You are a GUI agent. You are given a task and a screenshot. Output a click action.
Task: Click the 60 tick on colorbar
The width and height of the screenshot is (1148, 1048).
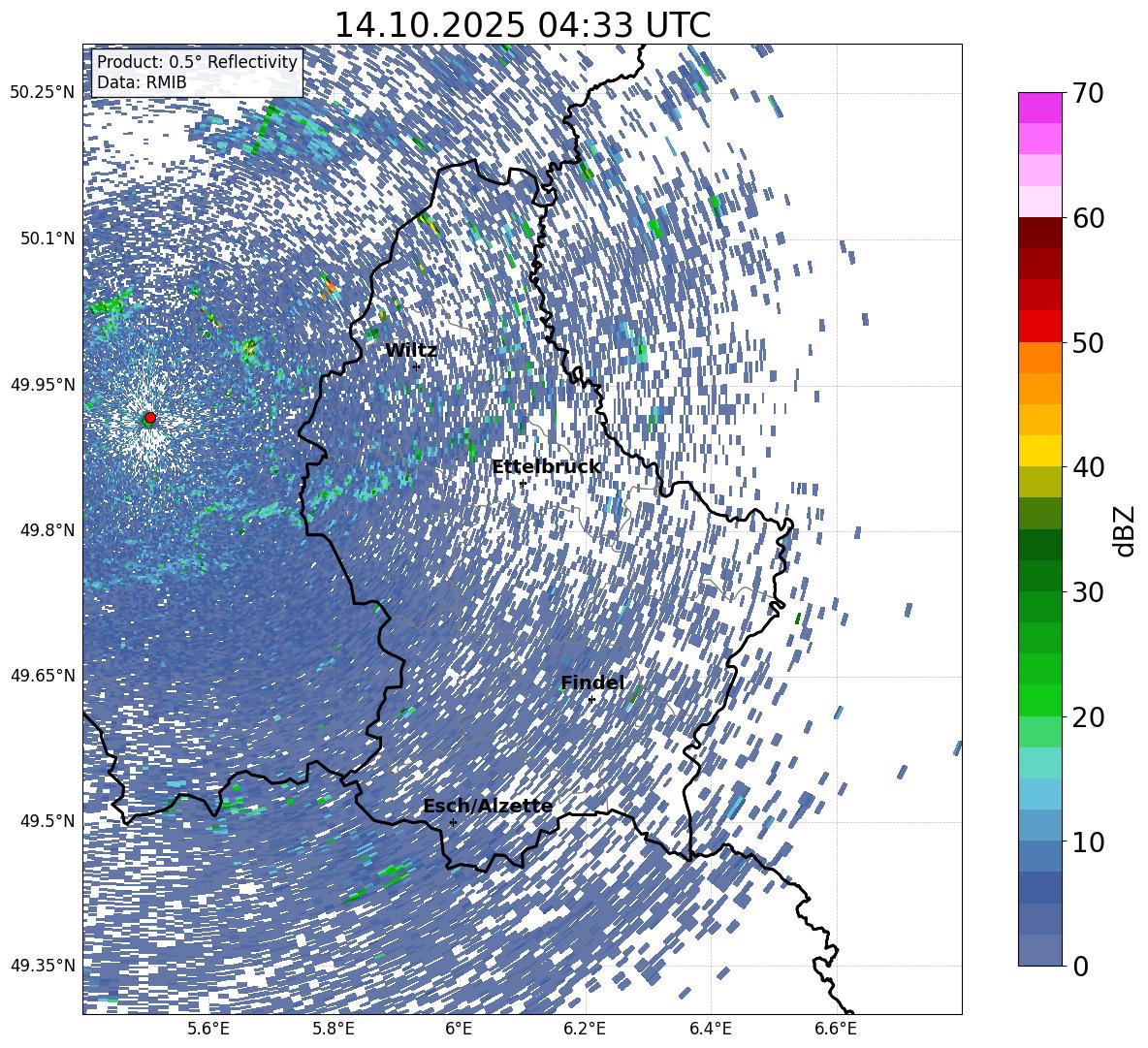(x=1088, y=218)
